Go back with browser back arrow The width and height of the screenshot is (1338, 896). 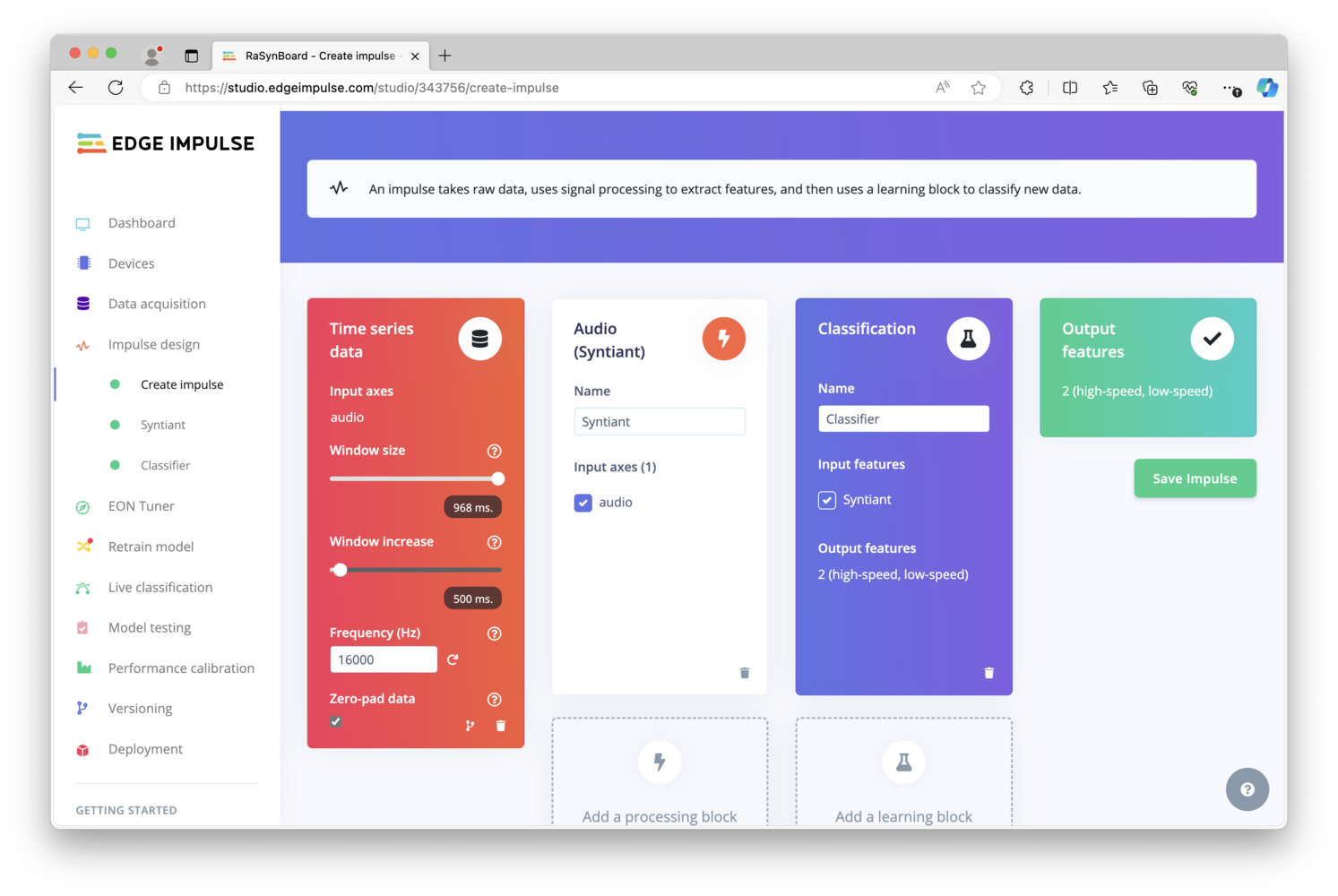tap(75, 88)
